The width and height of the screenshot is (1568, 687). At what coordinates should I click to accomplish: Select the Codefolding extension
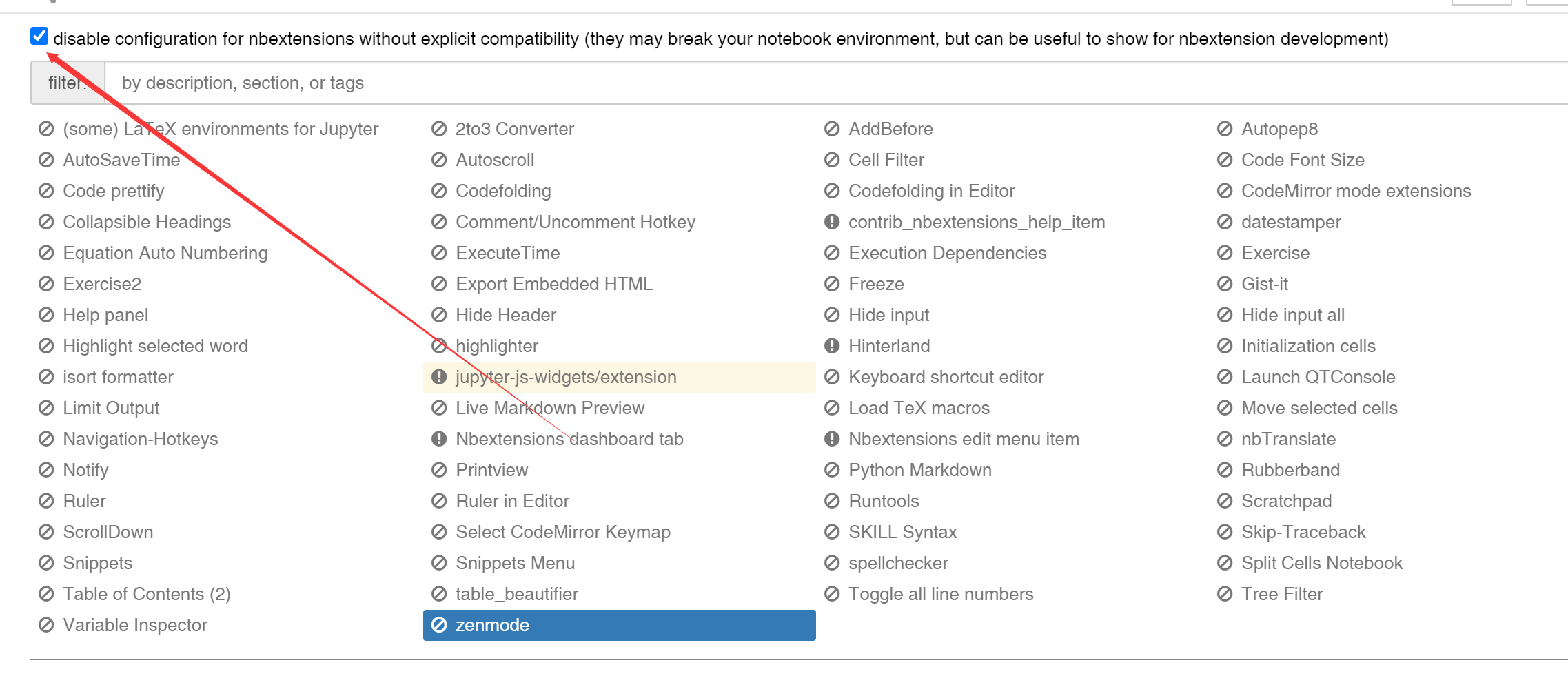coord(503,191)
